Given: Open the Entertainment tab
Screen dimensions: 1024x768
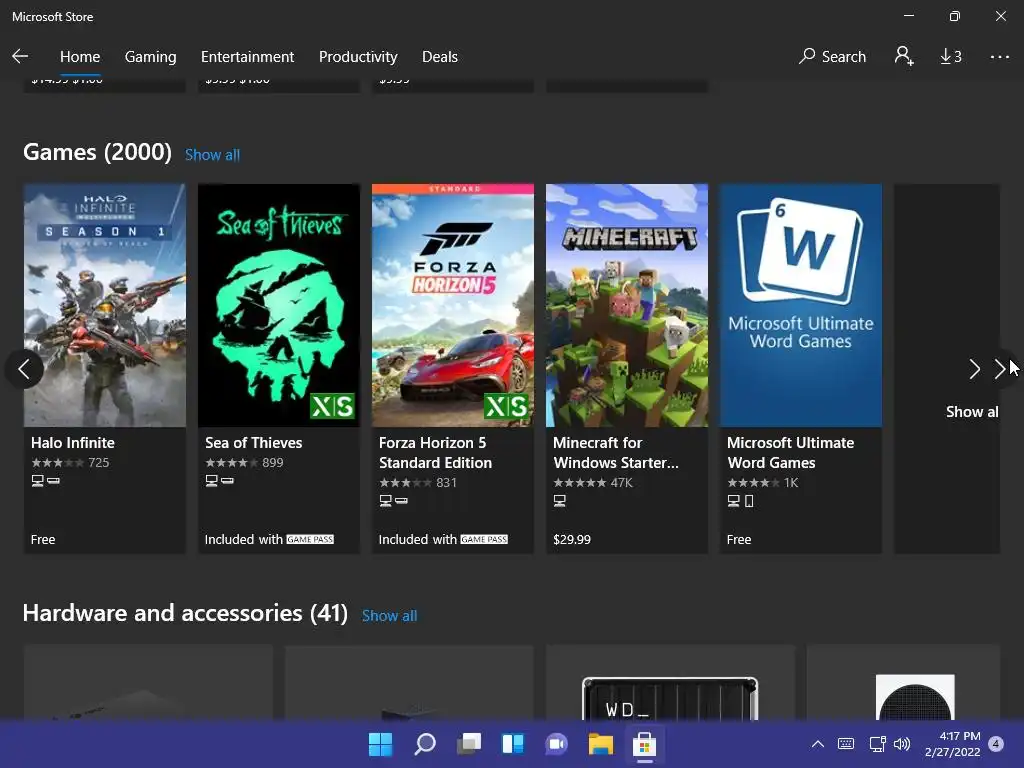Looking at the screenshot, I should click(x=248, y=57).
